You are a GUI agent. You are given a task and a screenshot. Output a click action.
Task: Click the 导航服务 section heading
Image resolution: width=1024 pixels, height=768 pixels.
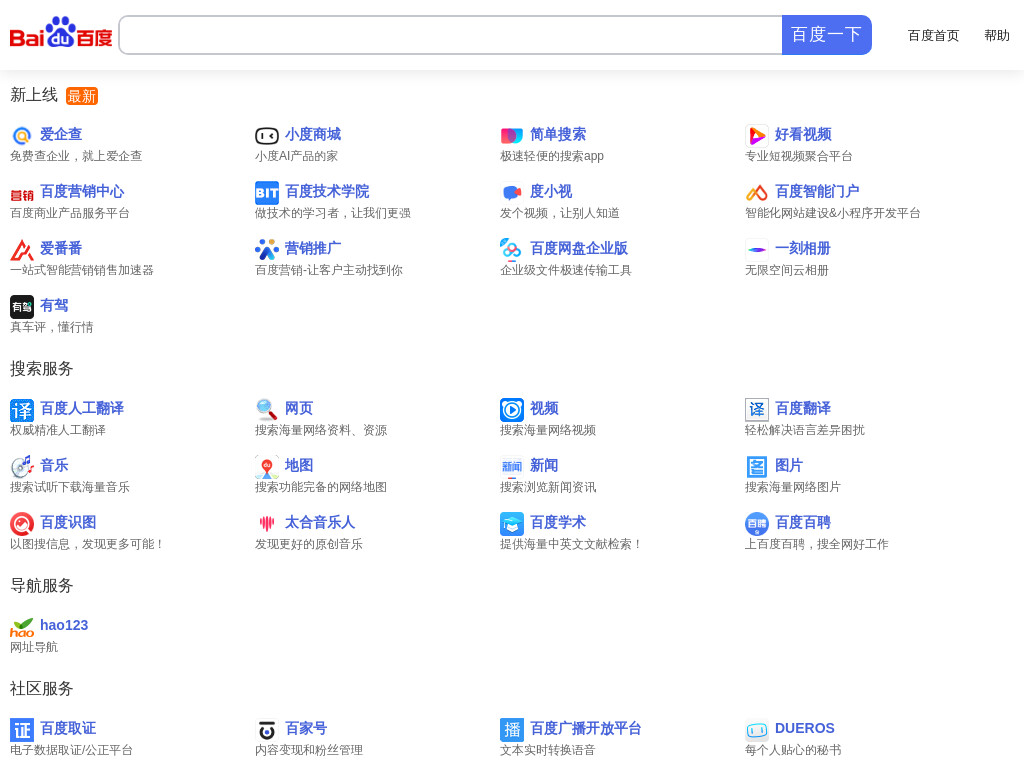(x=41, y=586)
